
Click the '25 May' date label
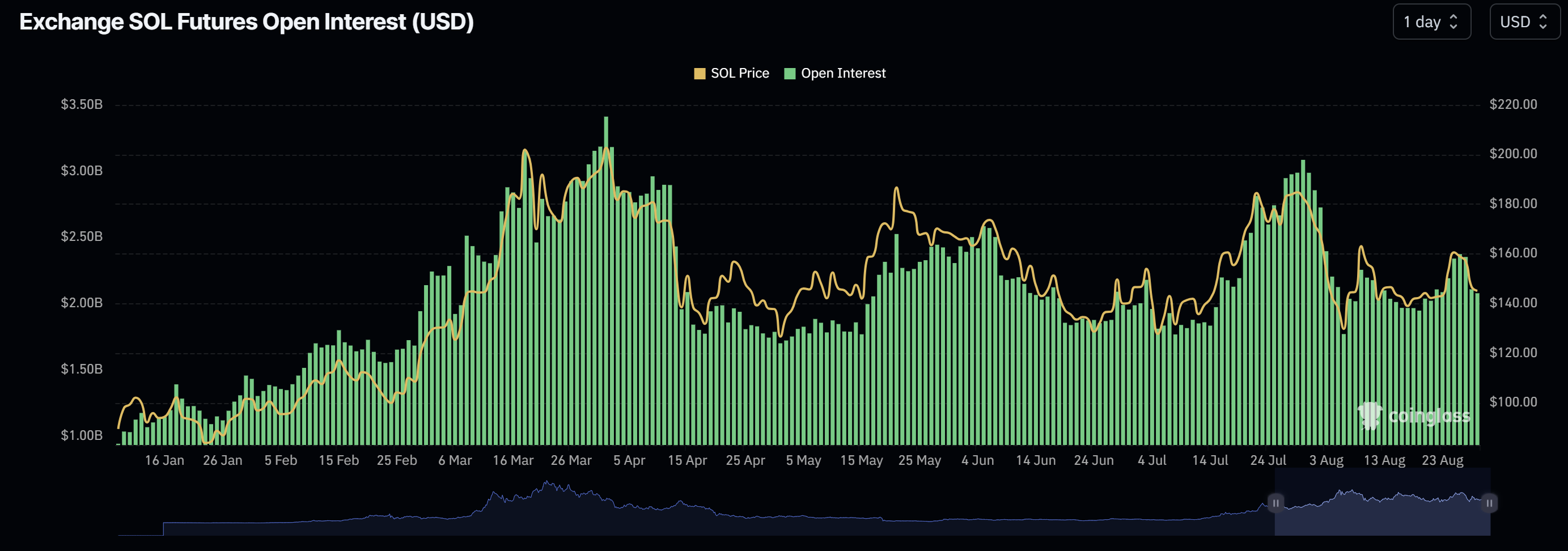click(919, 460)
